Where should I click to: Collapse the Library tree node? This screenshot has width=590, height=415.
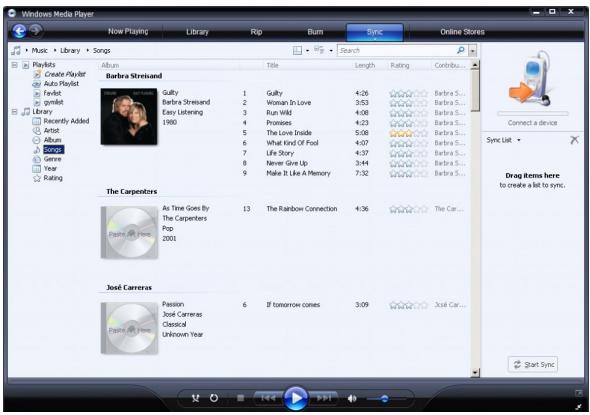14,112
